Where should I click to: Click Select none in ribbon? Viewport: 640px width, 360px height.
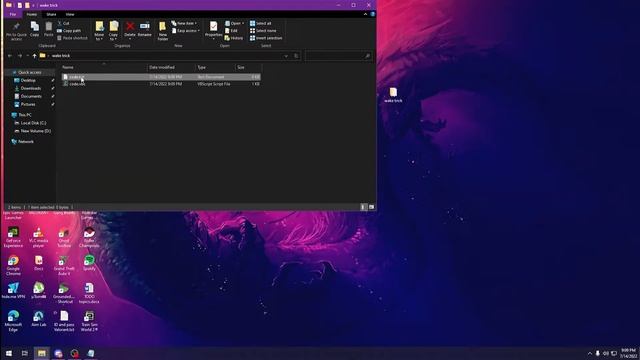[263, 31]
